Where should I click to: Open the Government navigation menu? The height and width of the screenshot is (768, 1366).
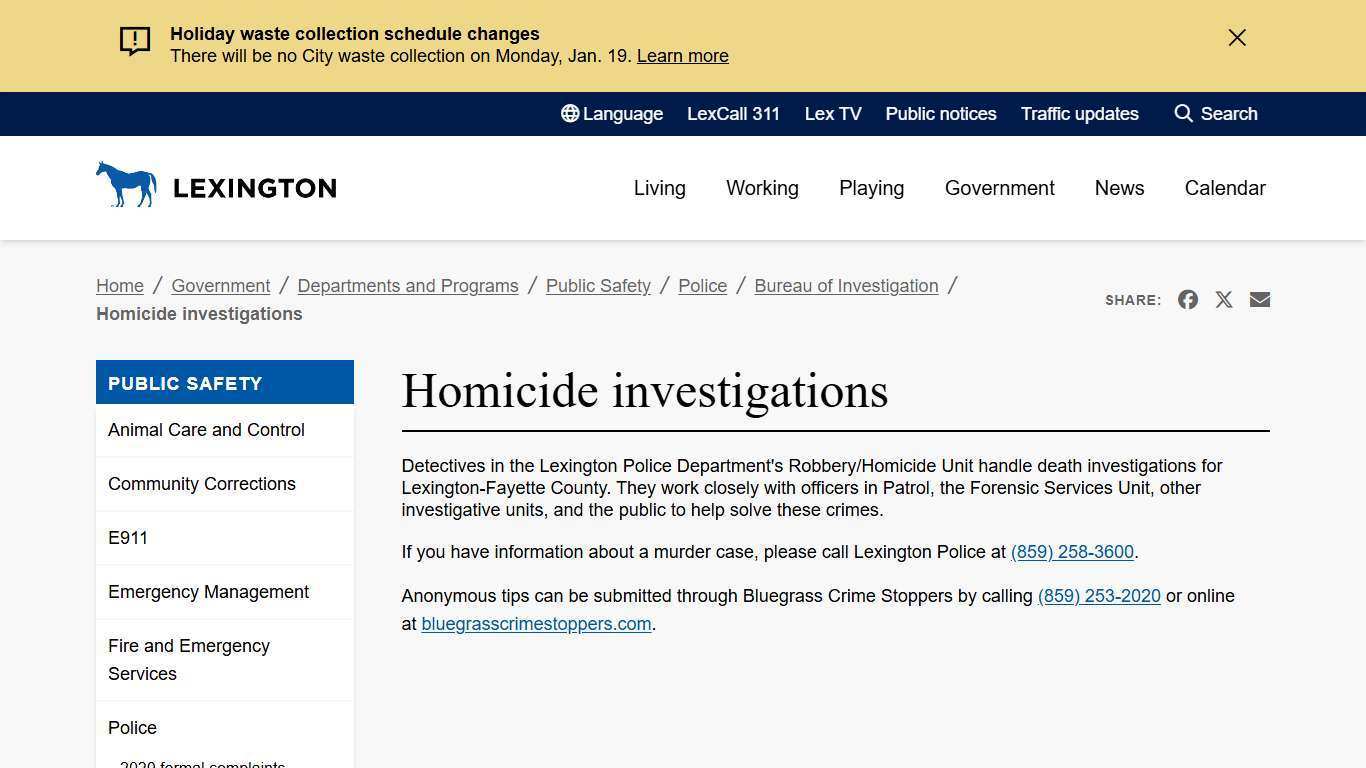coord(1000,188)
